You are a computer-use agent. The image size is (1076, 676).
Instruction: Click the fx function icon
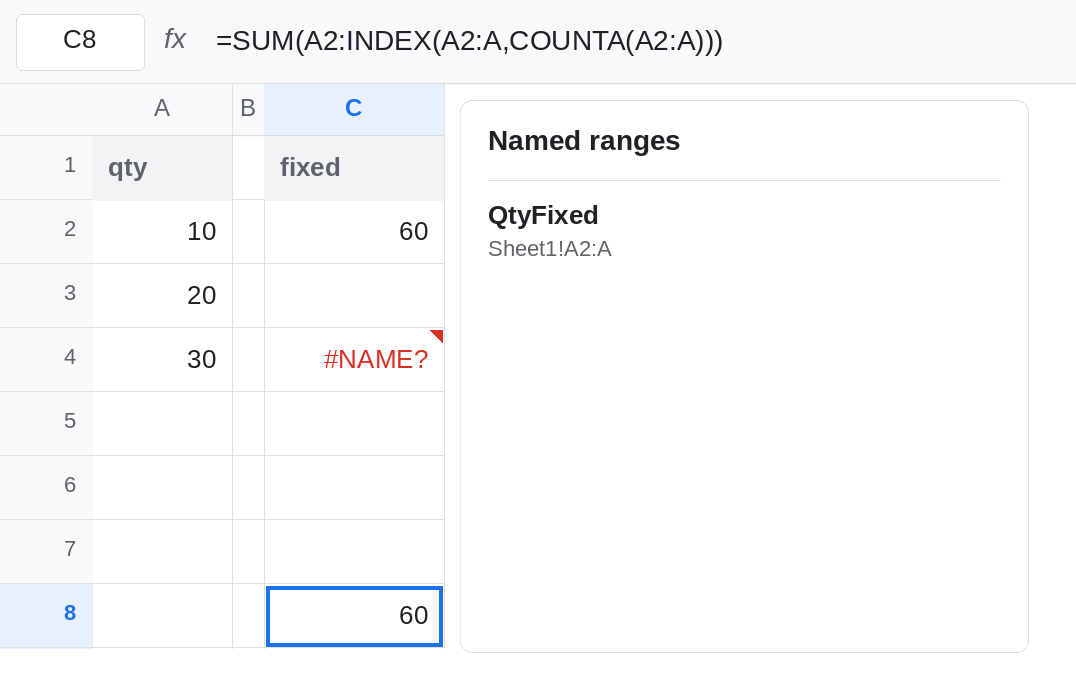coord(175,39)
